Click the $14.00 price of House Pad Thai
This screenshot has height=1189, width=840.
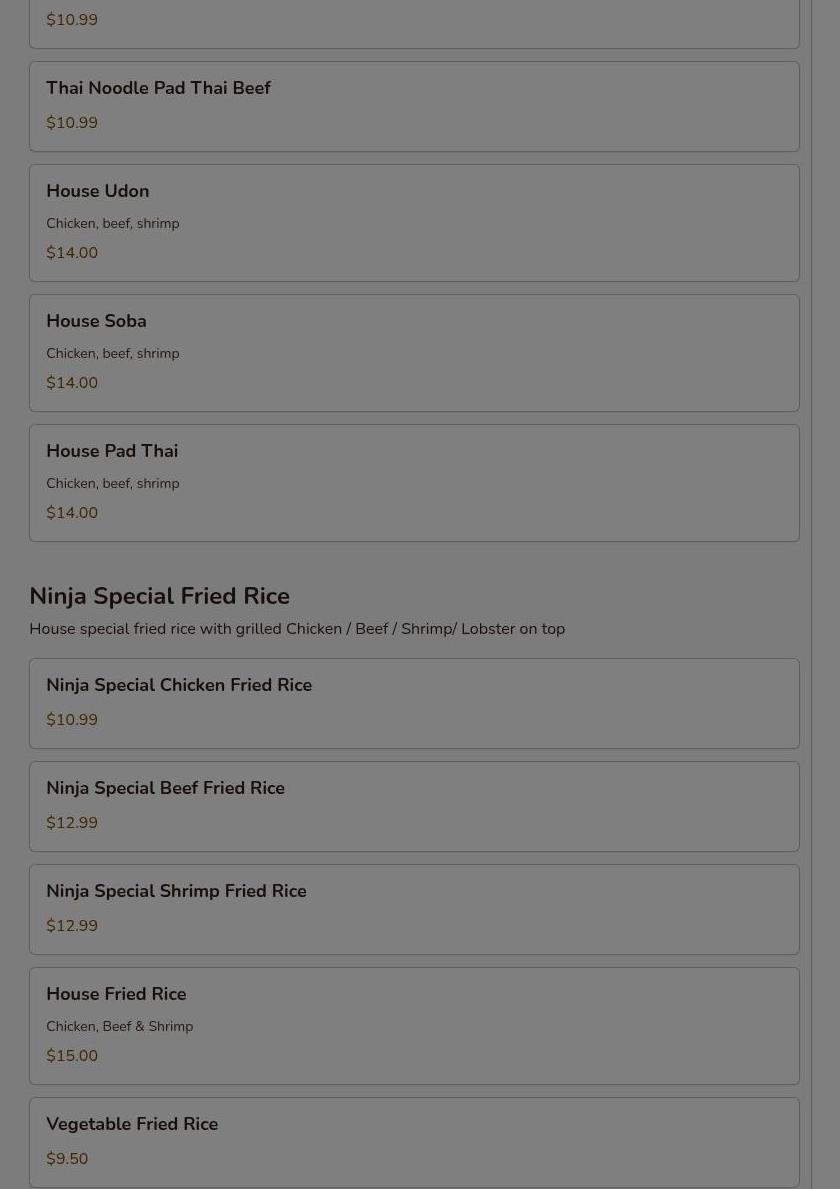(72, 513)
